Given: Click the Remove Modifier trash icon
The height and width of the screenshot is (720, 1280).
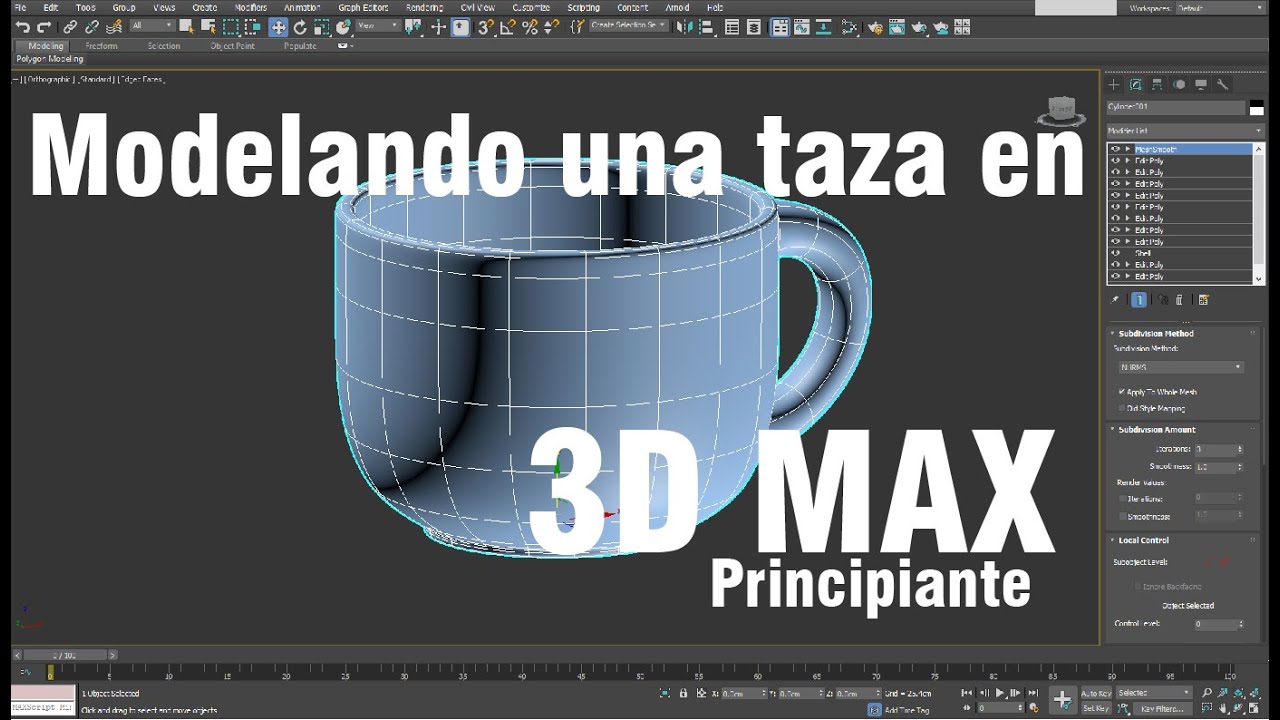Looking at the screenshot, I should click(x=1179, y=299).
